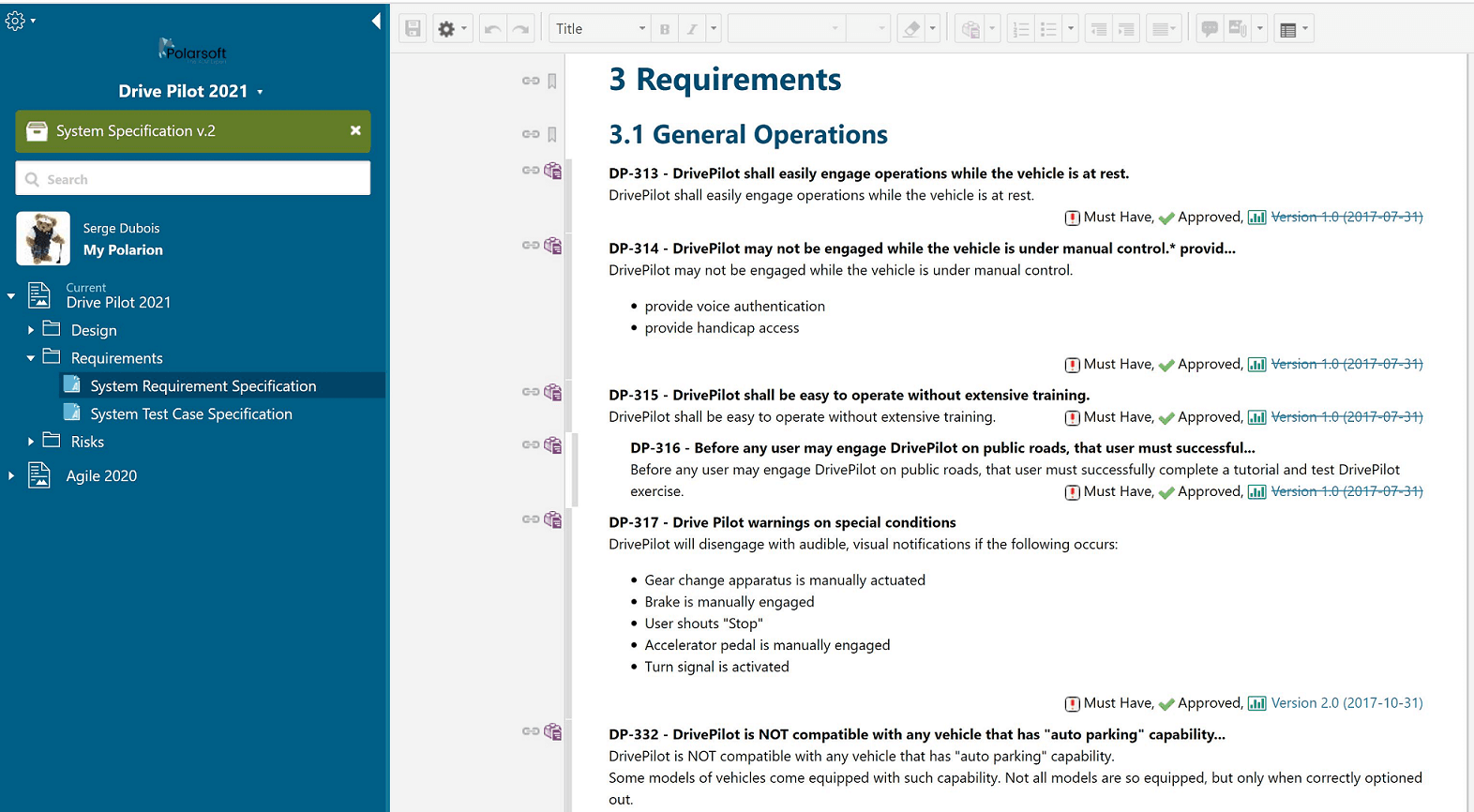Open Version 2.0 (2017-10-31) link

pyautogui.click(x=1346, y=702)
